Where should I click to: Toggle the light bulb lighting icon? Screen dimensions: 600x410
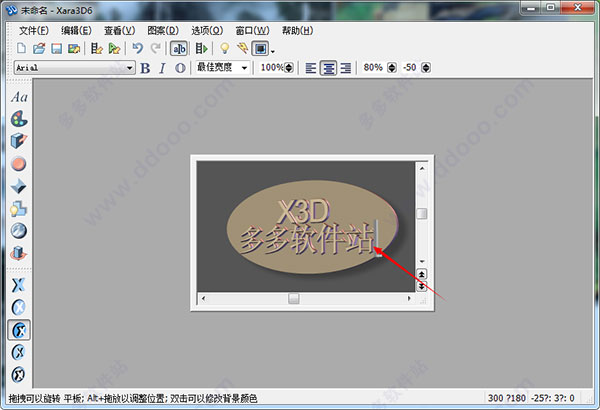pos(225,49)
